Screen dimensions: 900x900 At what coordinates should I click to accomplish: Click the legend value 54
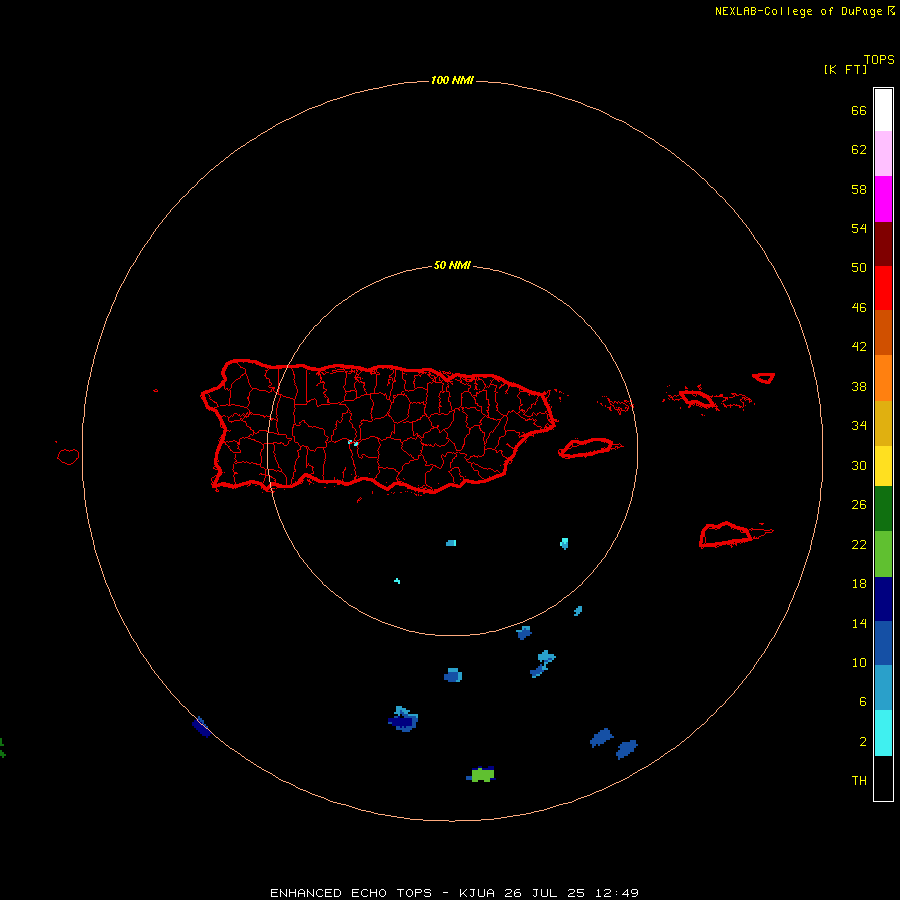point(859,228)
